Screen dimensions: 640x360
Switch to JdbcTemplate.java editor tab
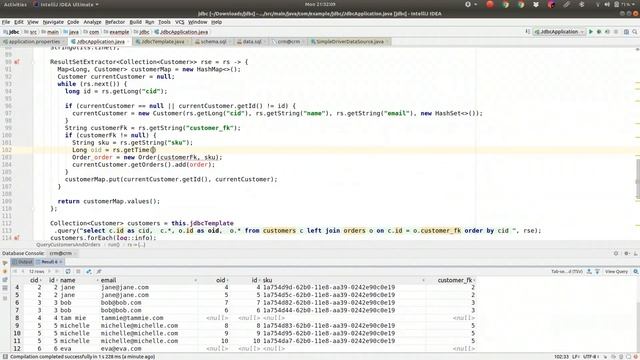click(161, 42)
